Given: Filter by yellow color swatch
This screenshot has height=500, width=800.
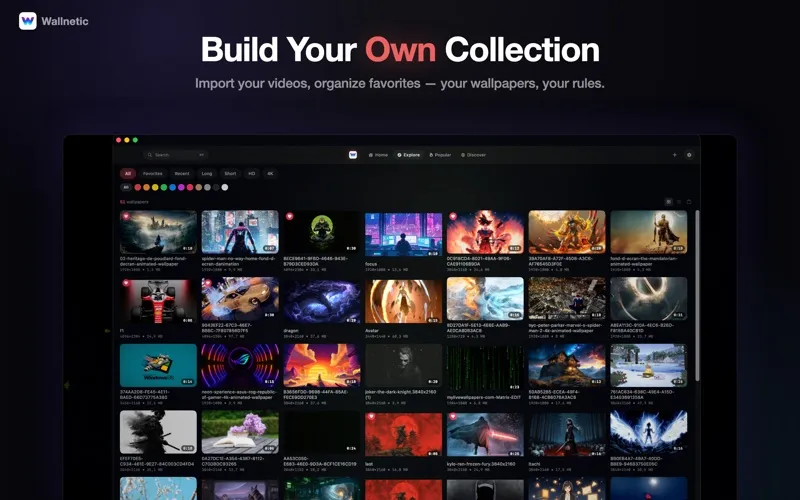Looking at the screenshot, I should (x=155, y=187).
